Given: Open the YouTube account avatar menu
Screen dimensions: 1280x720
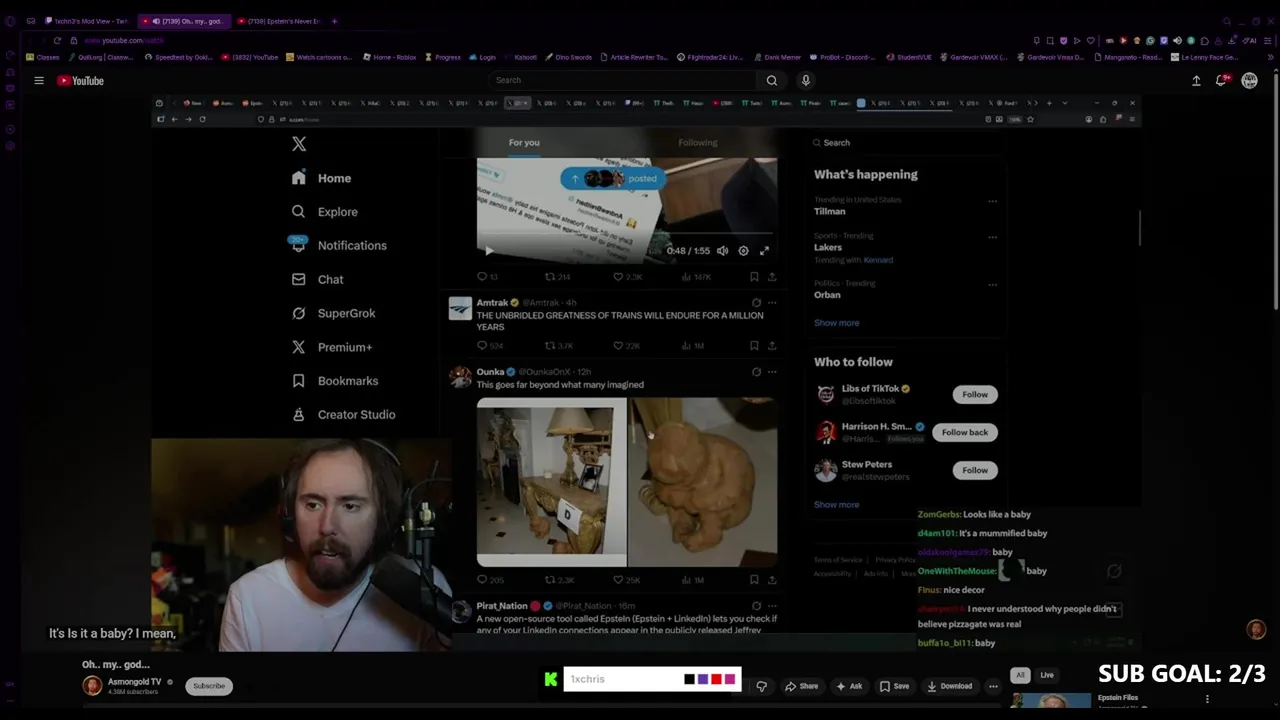Looking at the screenshot, I should coord(1249,81).
